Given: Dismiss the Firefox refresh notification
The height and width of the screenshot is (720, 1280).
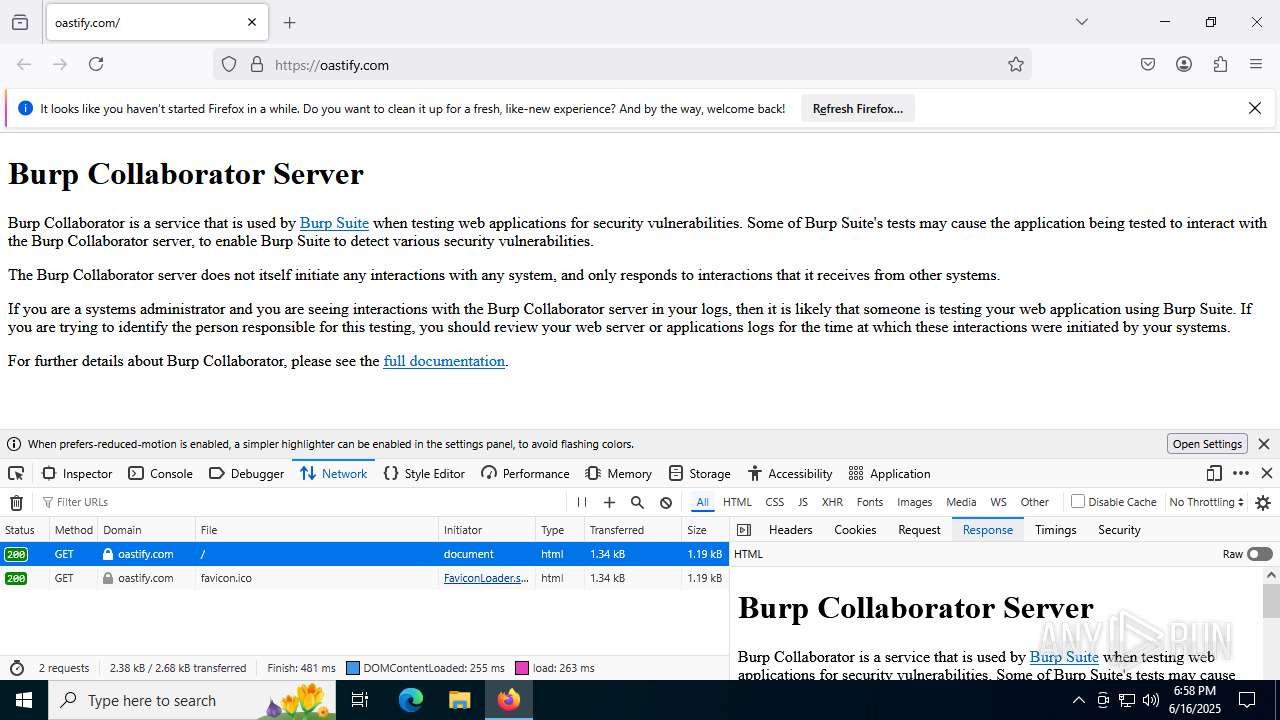Looking at the screenshot, I should pyautogui.click(x=1255, y=108).
